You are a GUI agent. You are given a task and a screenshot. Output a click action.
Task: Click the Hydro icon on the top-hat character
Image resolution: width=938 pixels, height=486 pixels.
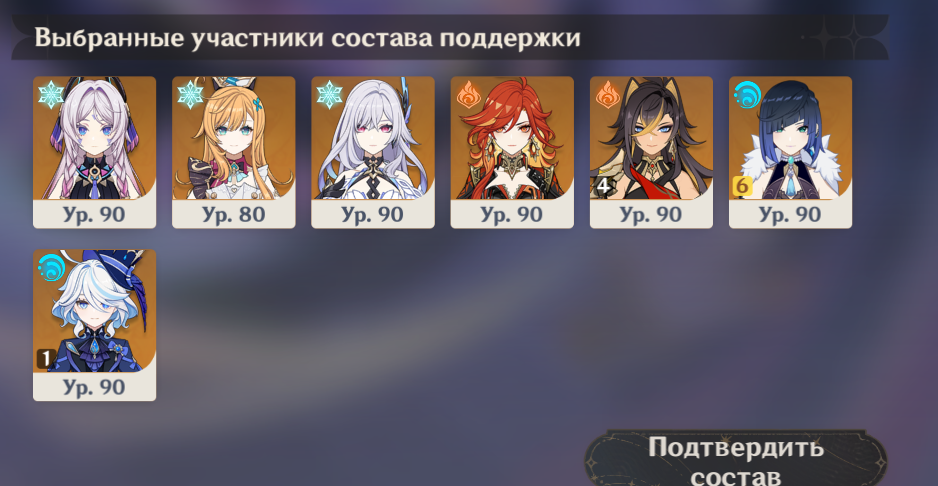coord(51,268)
